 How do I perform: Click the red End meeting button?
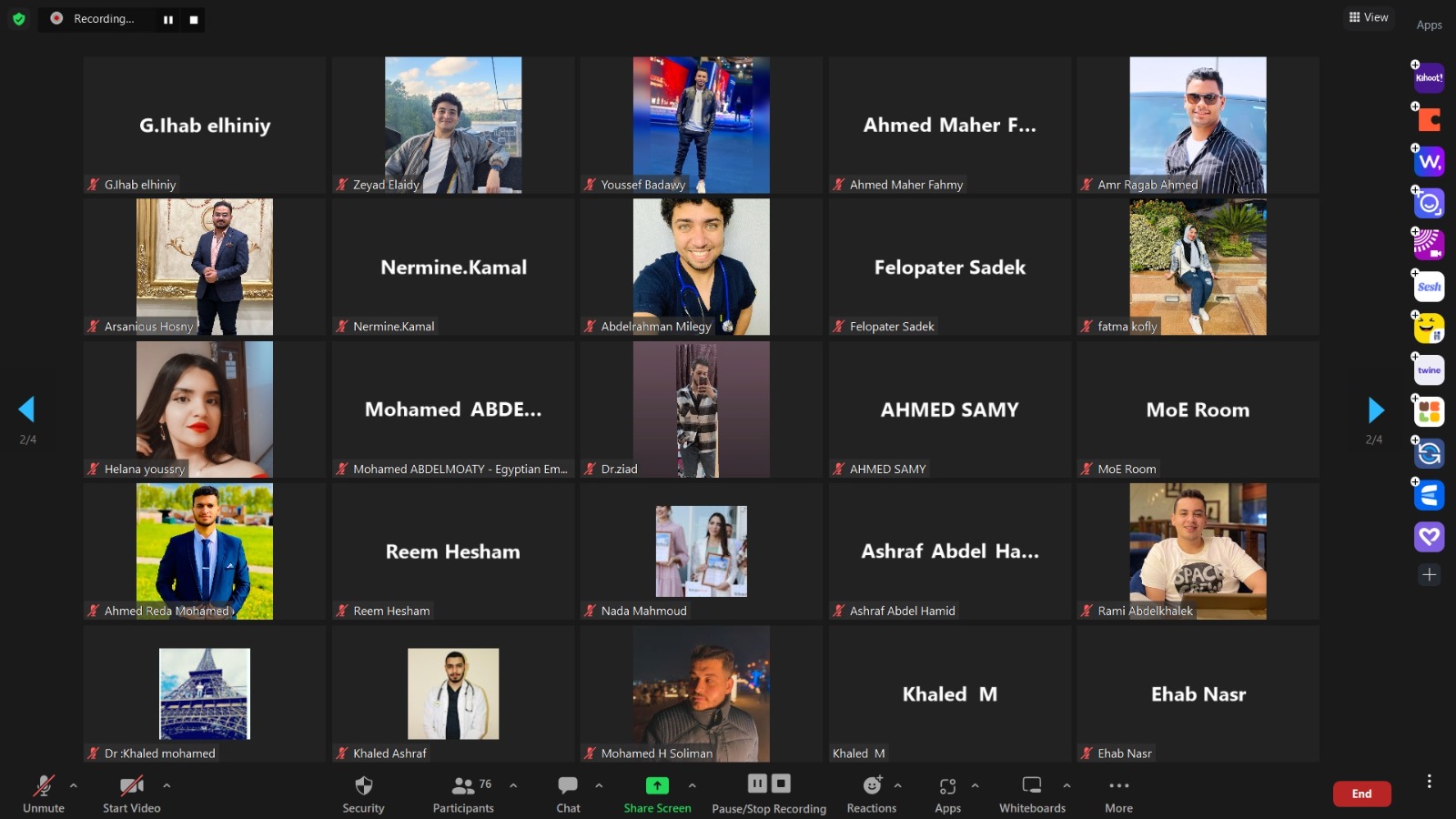click(1361, 794)
